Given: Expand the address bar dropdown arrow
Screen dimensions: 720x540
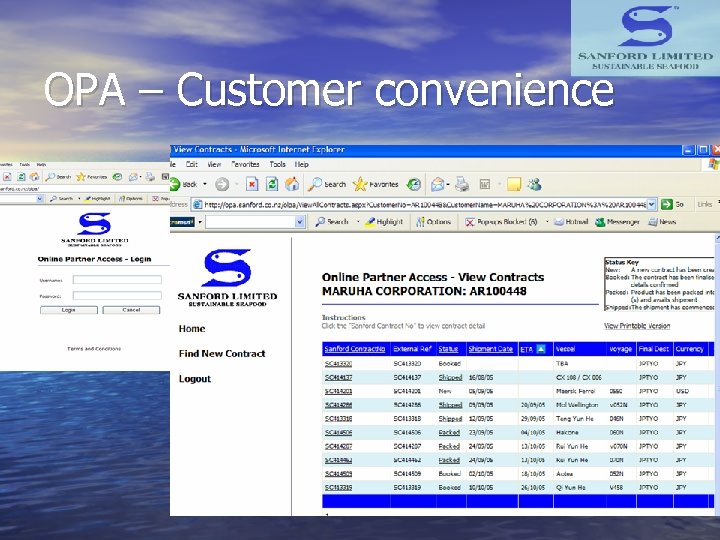Looking at the screenshot, I should [652, 204].
